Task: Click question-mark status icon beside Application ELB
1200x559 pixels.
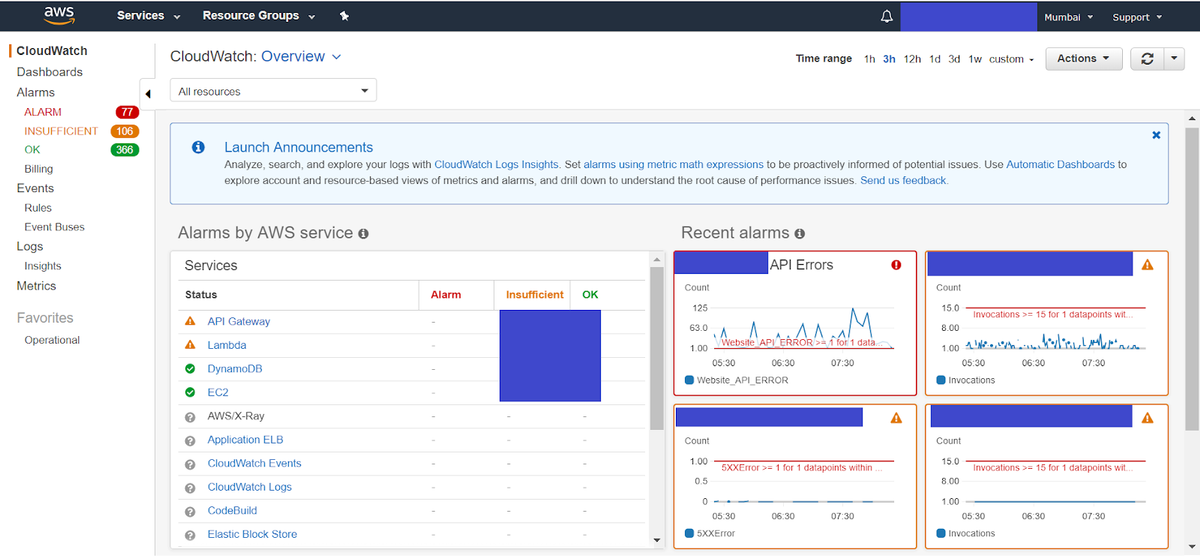Action: coord(190,441)
